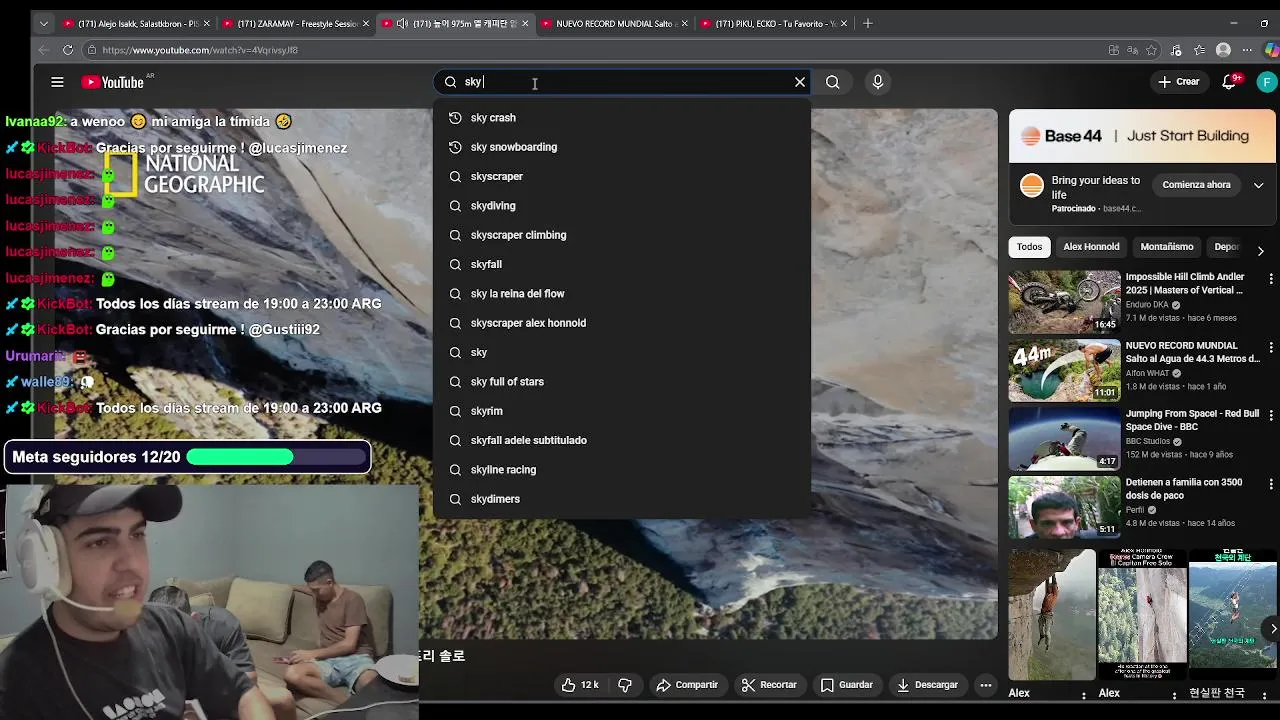Open more actions three-dot button under video

(986, 685)
